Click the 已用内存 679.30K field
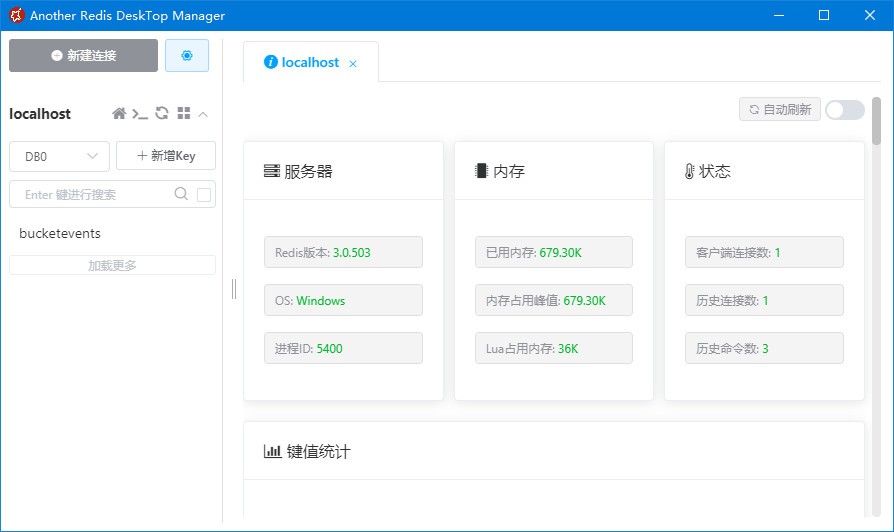 [x=554, y=252]
